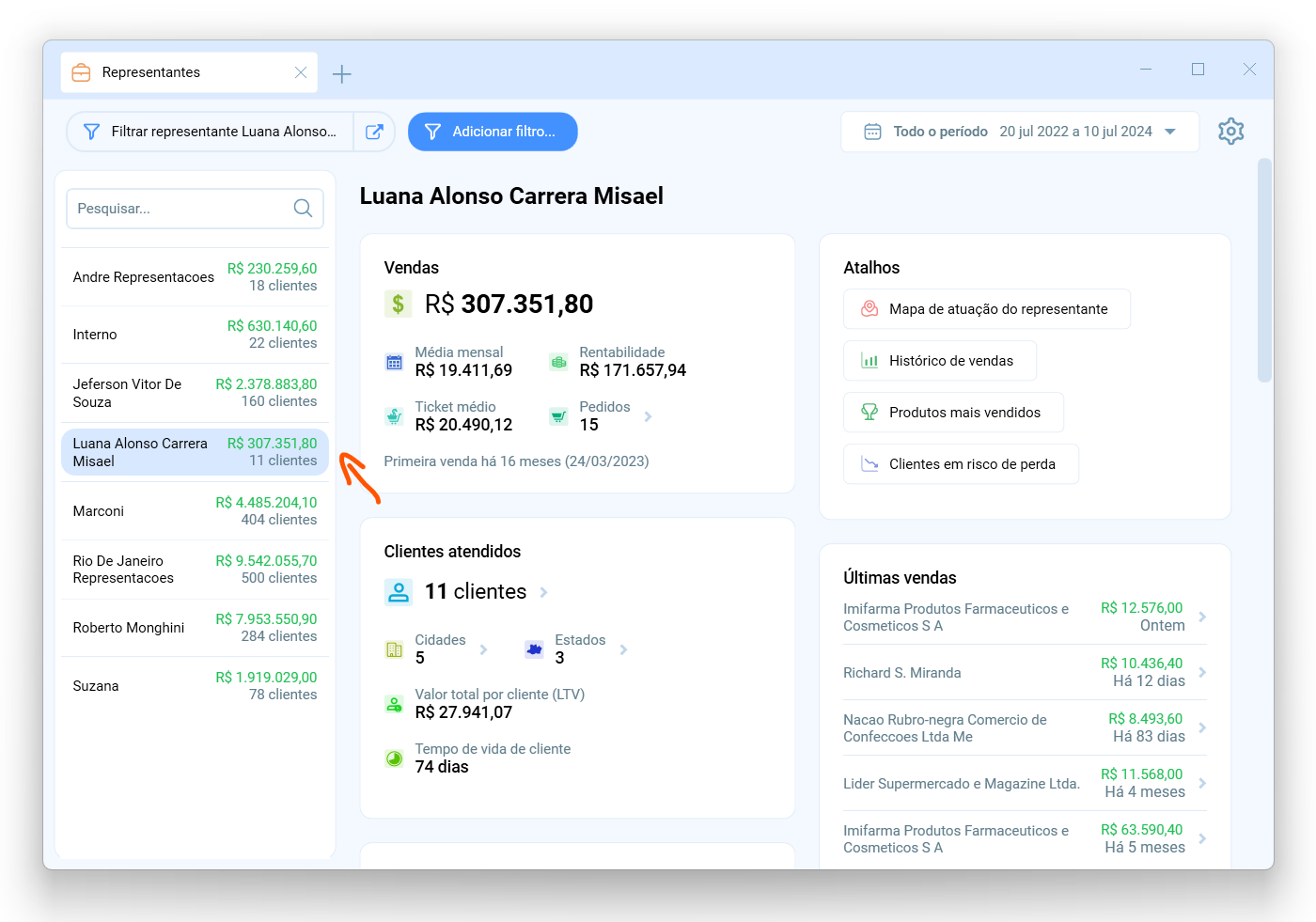Click Imifarma sale from Ontem
This screenshot has width=1316, height=922.
[x=1025, y=617]
